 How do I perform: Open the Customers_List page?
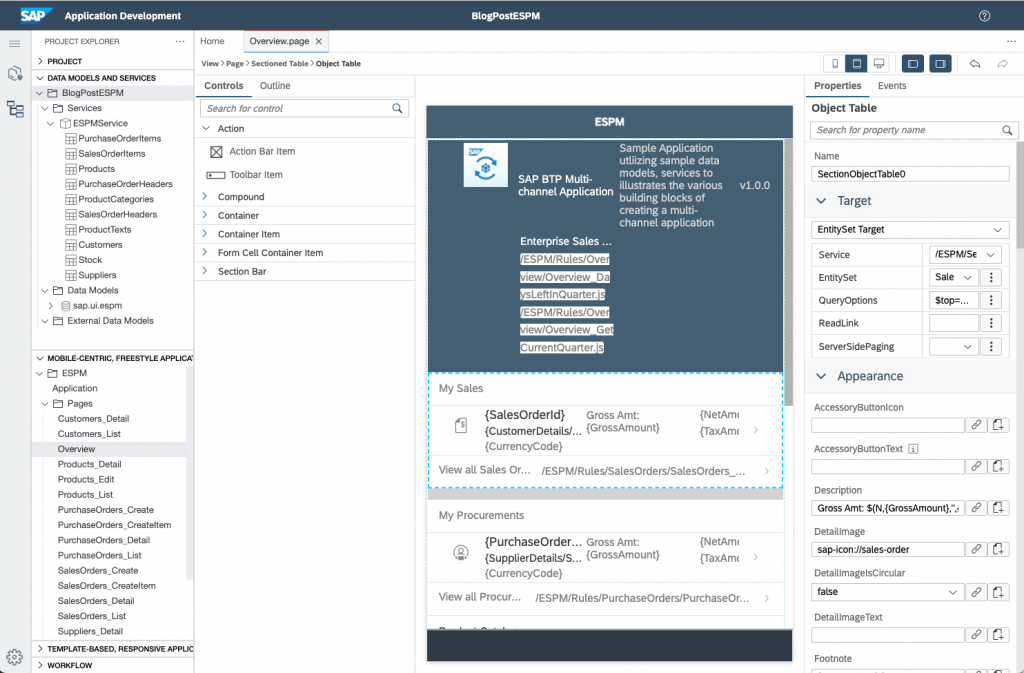(89, 434)
